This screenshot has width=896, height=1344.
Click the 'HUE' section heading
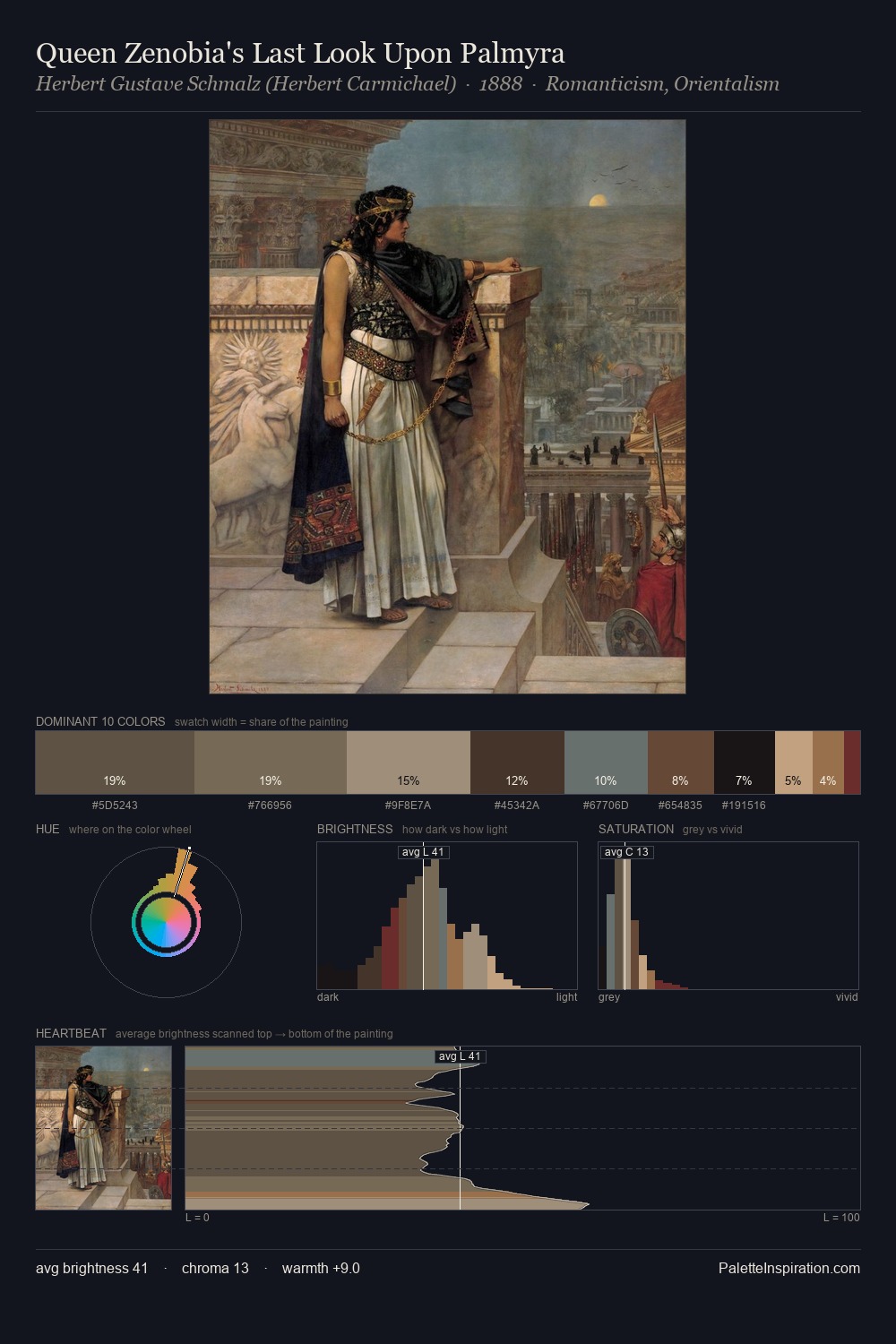tap(47, 829)
